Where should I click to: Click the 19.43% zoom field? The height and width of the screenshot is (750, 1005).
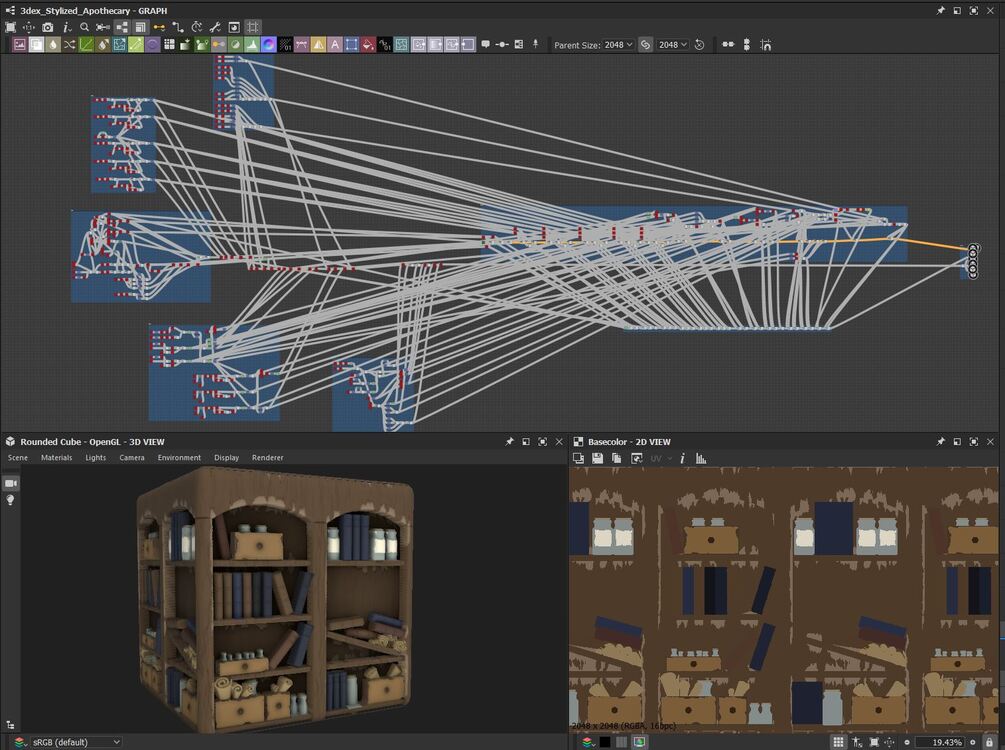coord(940,742)
